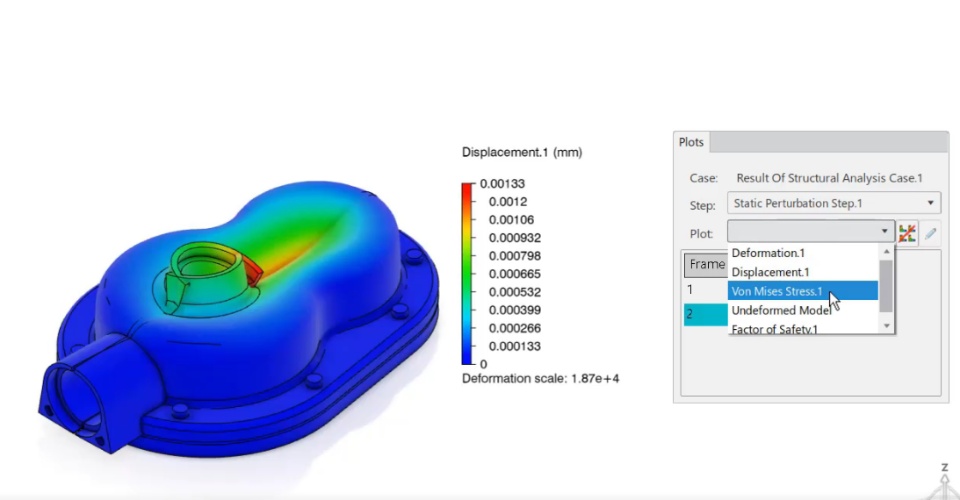Choose Undeformed Model plot option
This screenshot has width=960, height=500.
[x=781, y=310]
